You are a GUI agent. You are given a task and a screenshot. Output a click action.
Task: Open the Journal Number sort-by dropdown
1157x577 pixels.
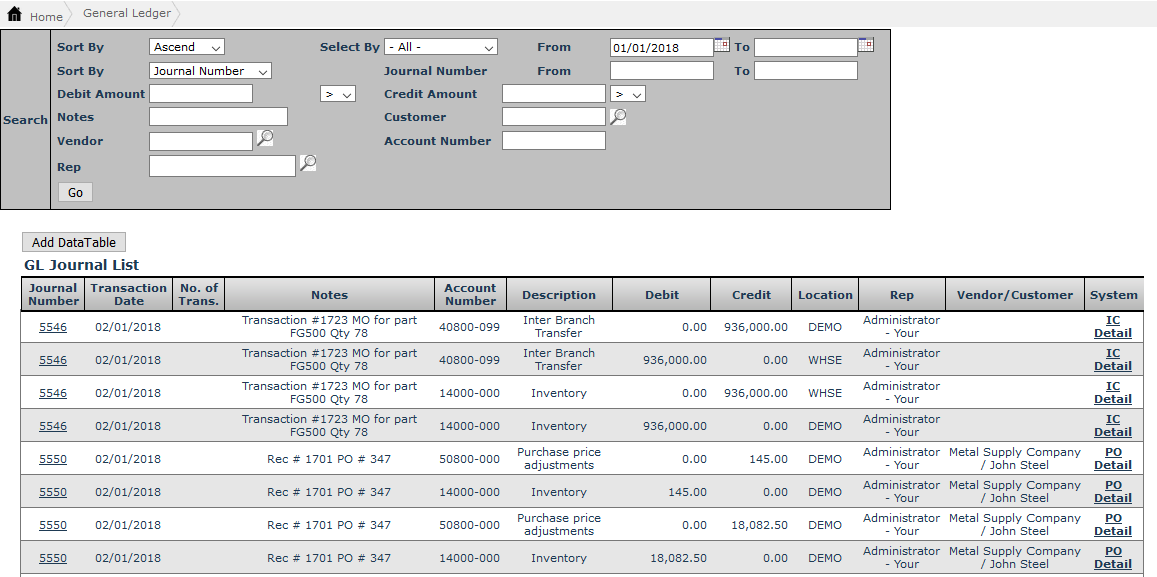(x=210, y=71)
